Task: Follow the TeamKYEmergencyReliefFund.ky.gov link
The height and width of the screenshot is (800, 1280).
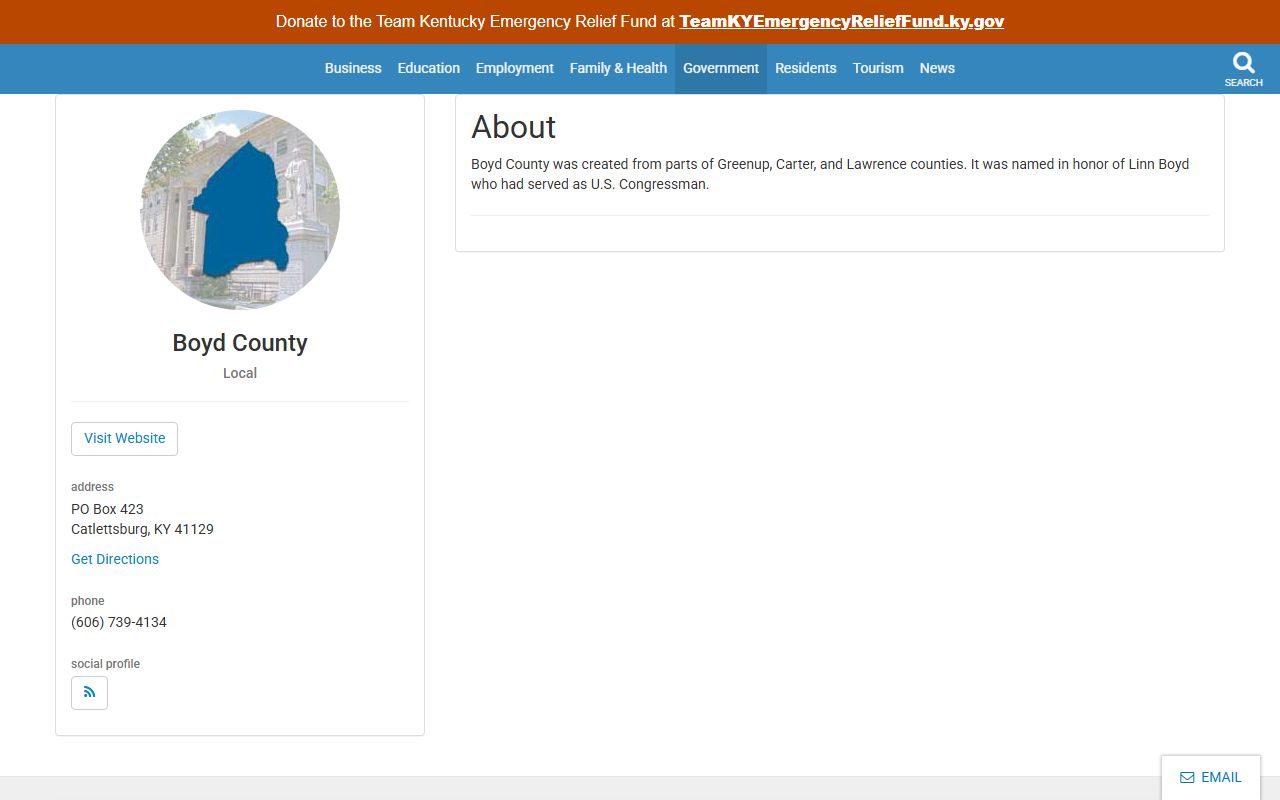Action: [842, 21]
